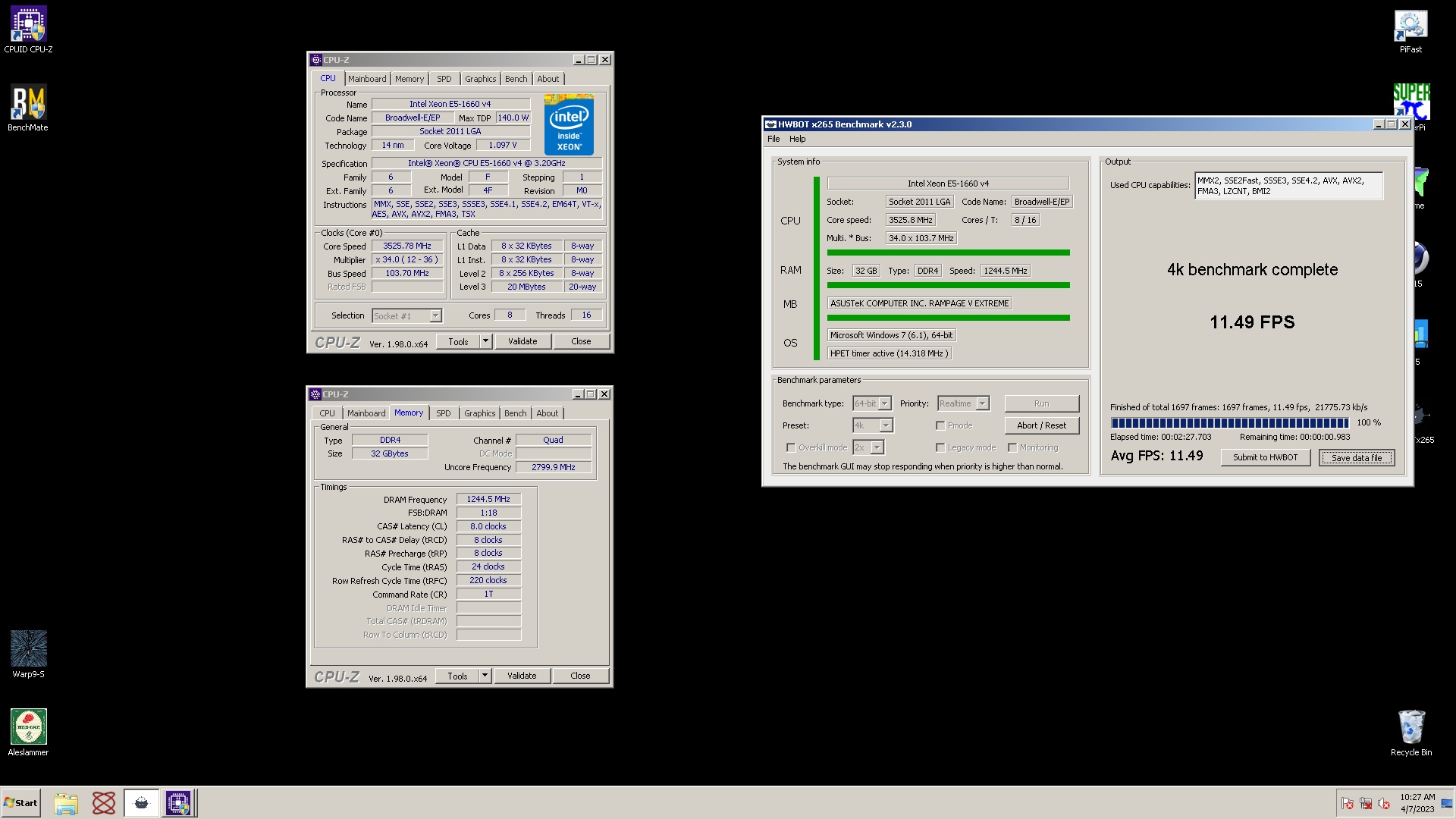Screen dimensions: 1456x819
Task: Switch to Memory tab in upper CPU-Z
Action: [409, 79]
